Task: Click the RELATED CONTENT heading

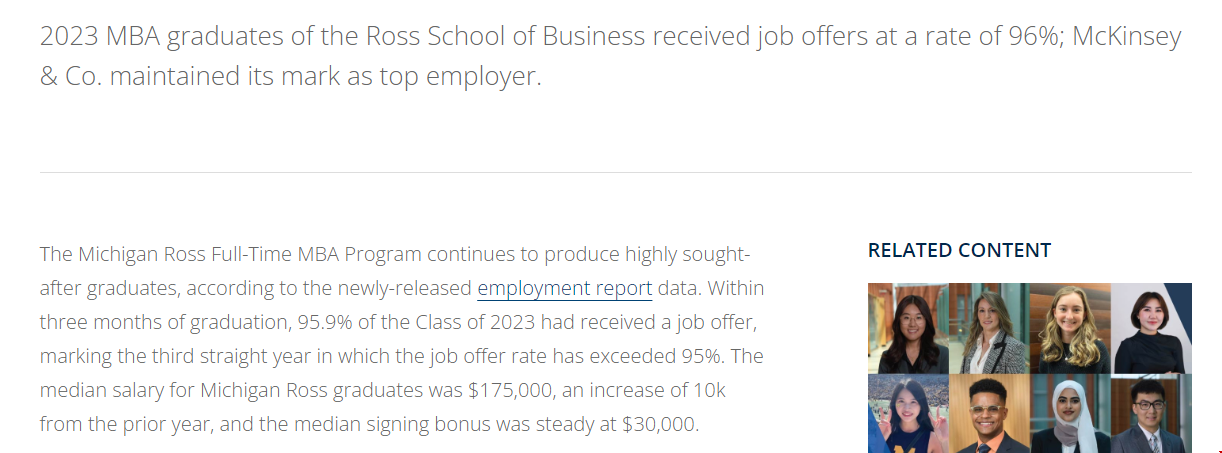Action: pos(959,250)
